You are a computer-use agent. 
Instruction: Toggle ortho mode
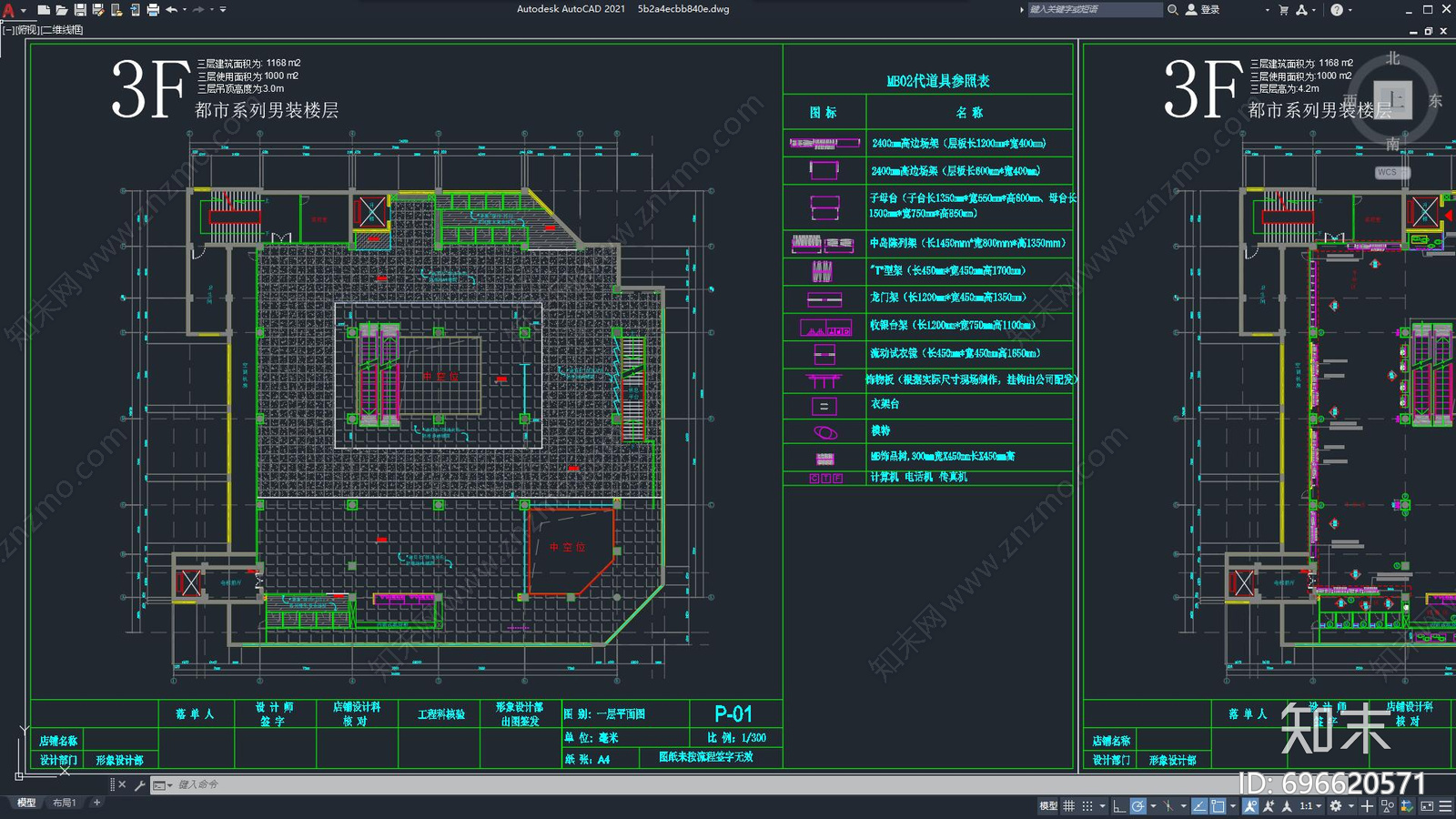1120,805
